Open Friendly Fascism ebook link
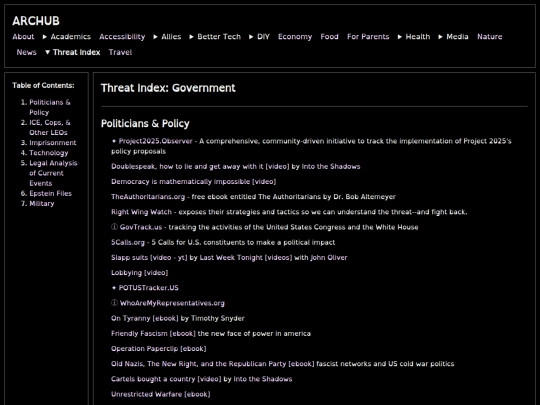The image size is (540, 405). 153,333
